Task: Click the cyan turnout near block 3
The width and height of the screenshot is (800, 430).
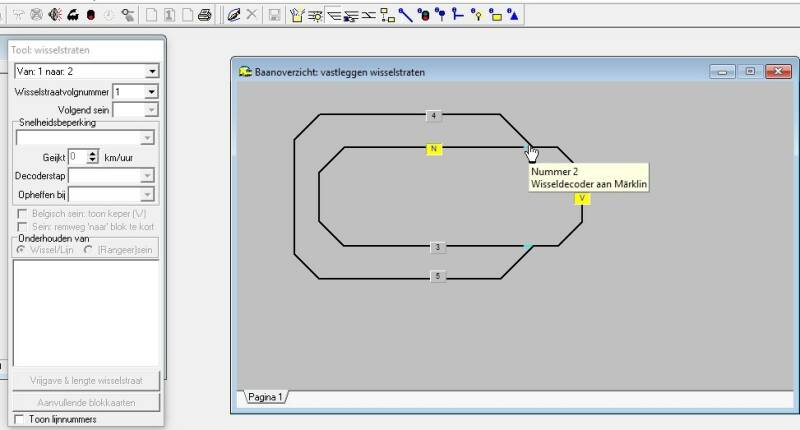Action: pyautogui.click(x=528, y=246)
